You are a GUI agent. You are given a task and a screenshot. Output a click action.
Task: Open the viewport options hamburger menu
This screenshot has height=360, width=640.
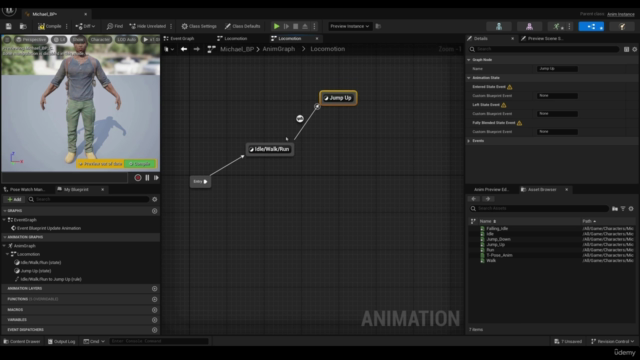(x=7, y=40)
